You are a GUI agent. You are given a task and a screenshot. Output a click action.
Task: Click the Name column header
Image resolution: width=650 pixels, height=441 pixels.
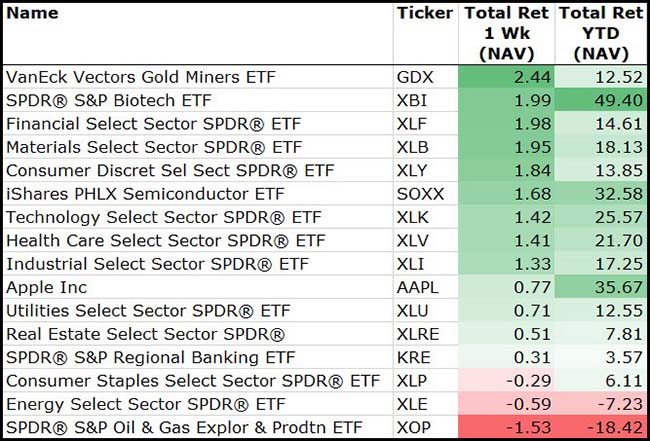32,13
